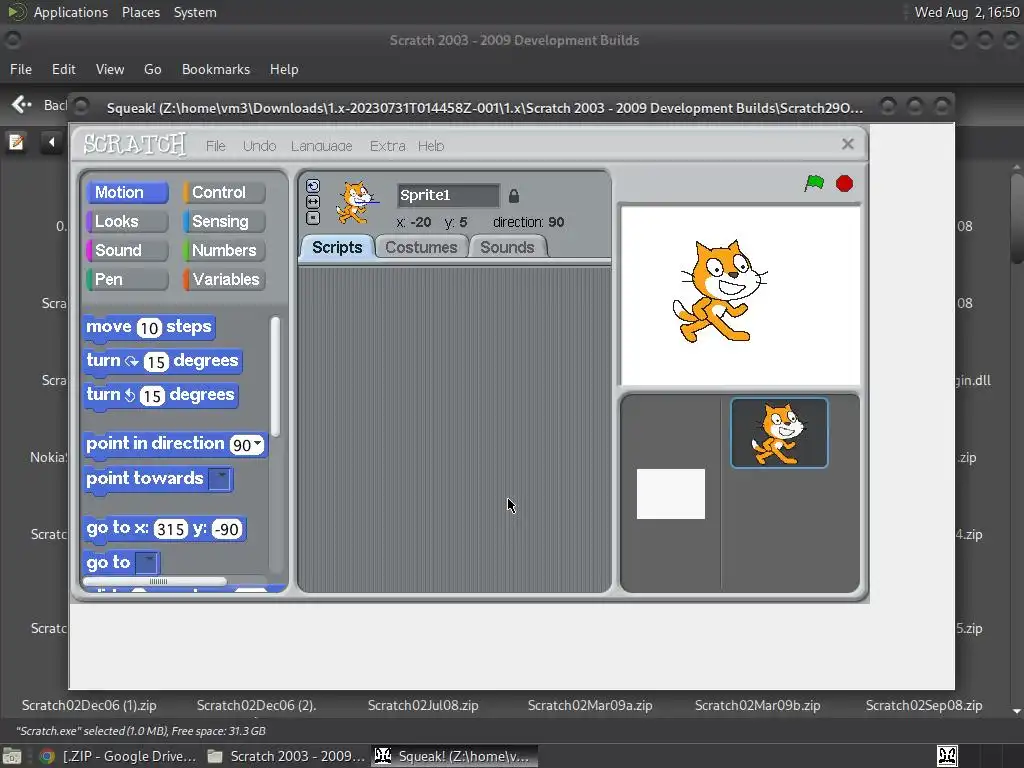The width and height of the screenshot is (1024, 768).
Task: Click the blocks palette horizontal scrollbar
Action: pyautogui.click(x=155, y=581)
